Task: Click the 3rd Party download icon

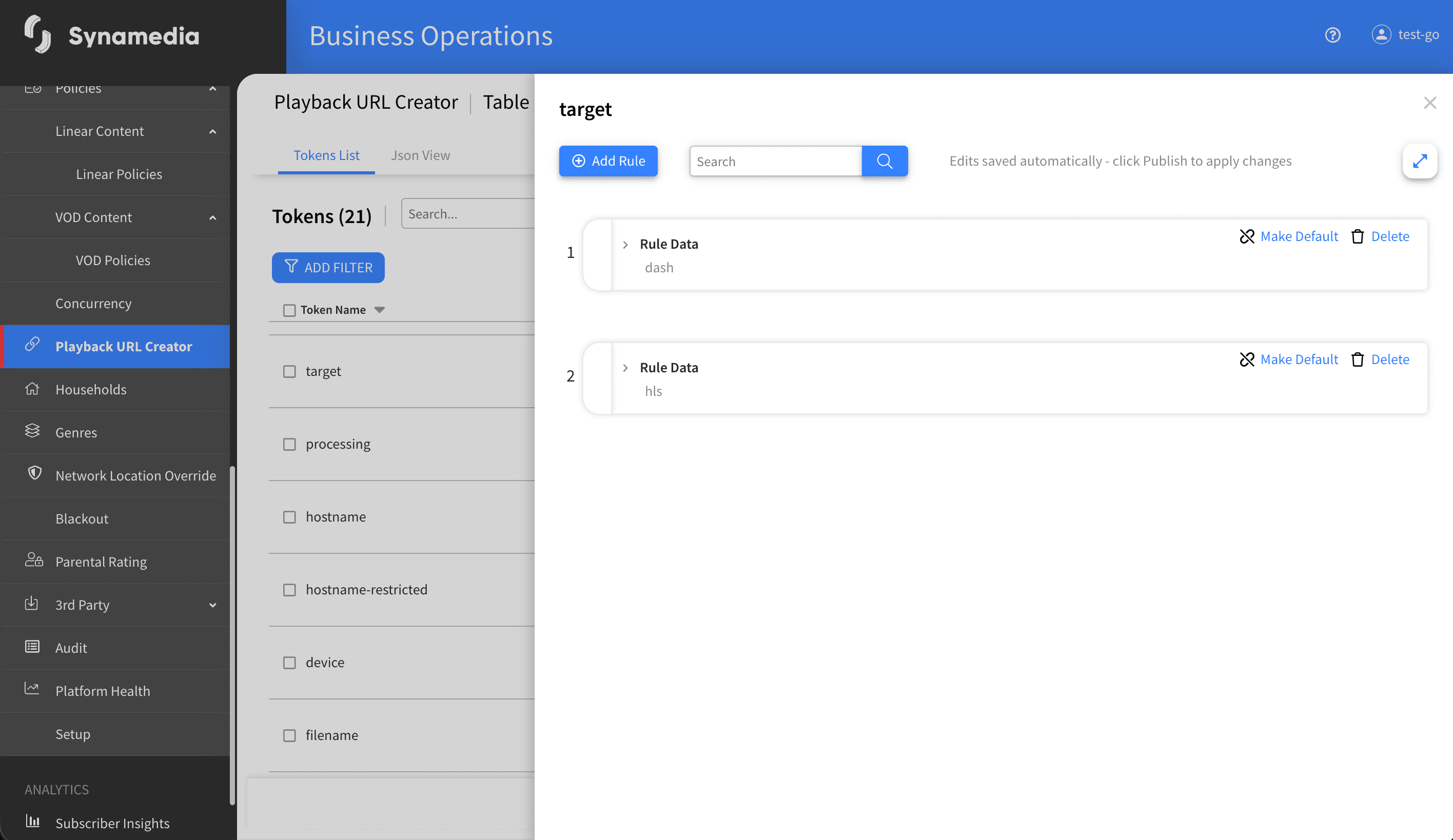Action: (32, 603)
